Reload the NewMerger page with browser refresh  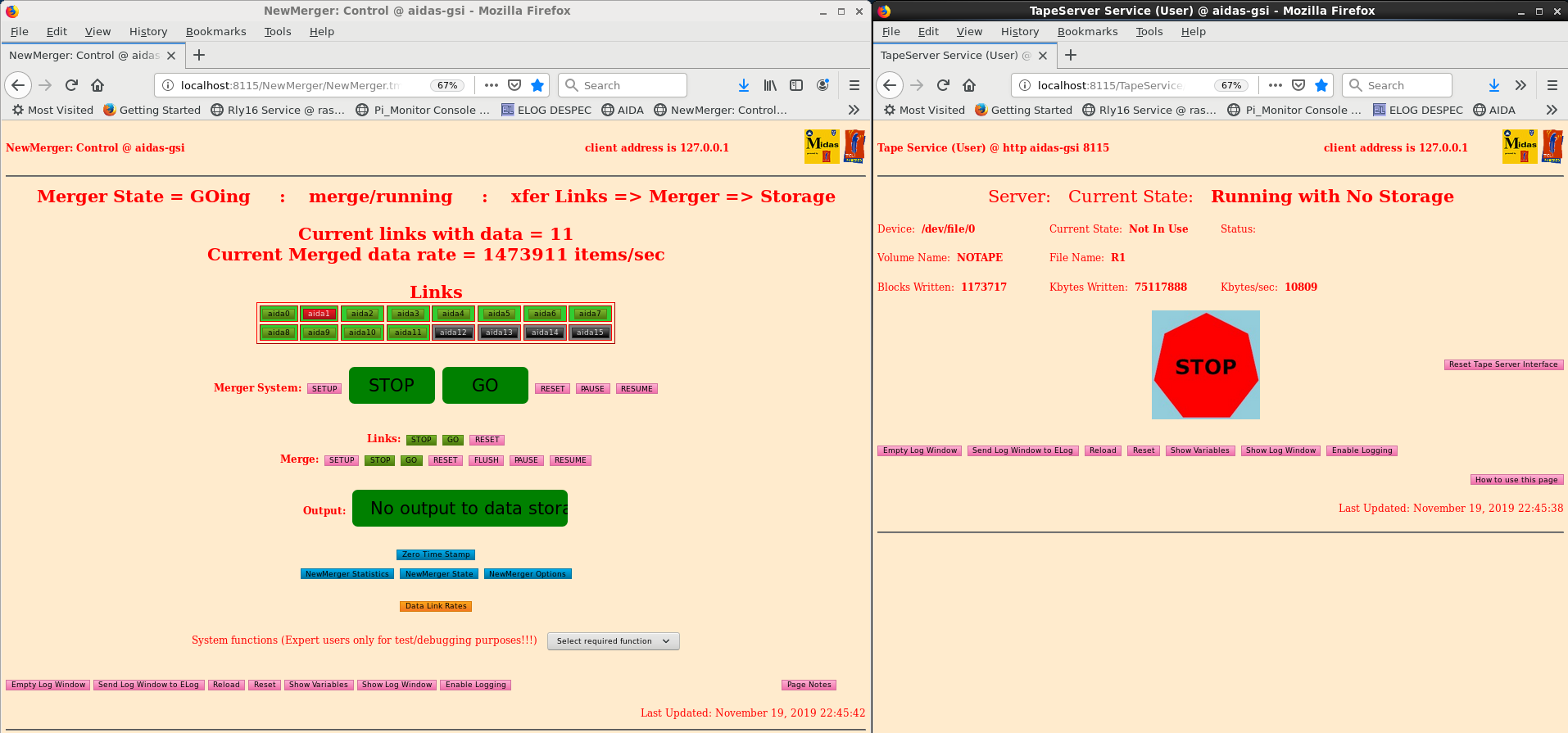[x=71, y=85]
